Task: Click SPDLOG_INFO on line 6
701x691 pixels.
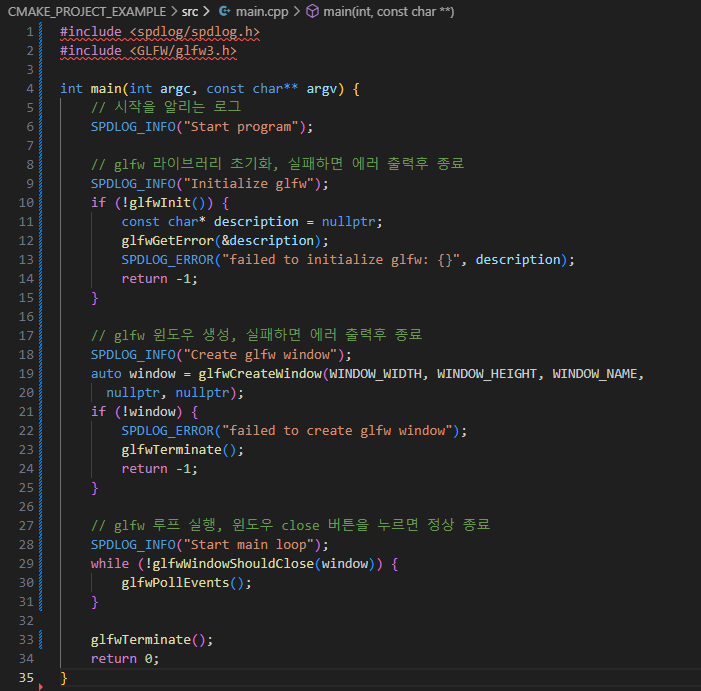Action: (133, 126)
